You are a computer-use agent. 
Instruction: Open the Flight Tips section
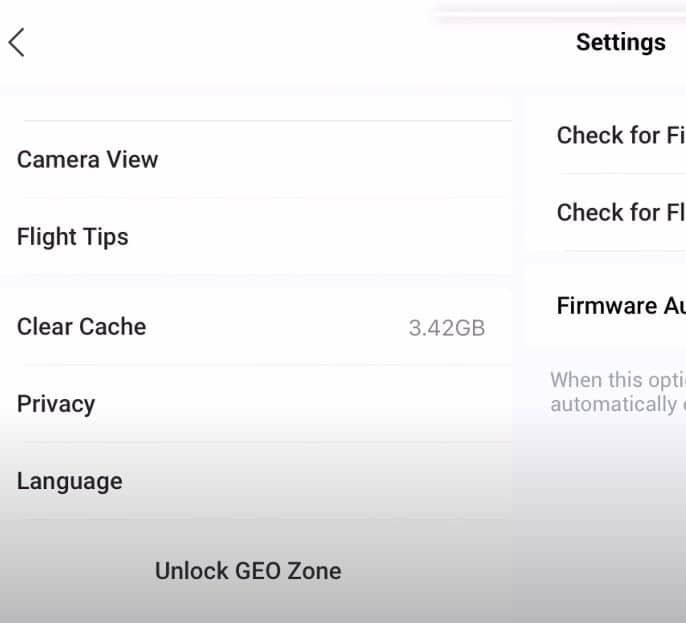tap(256, 237)
